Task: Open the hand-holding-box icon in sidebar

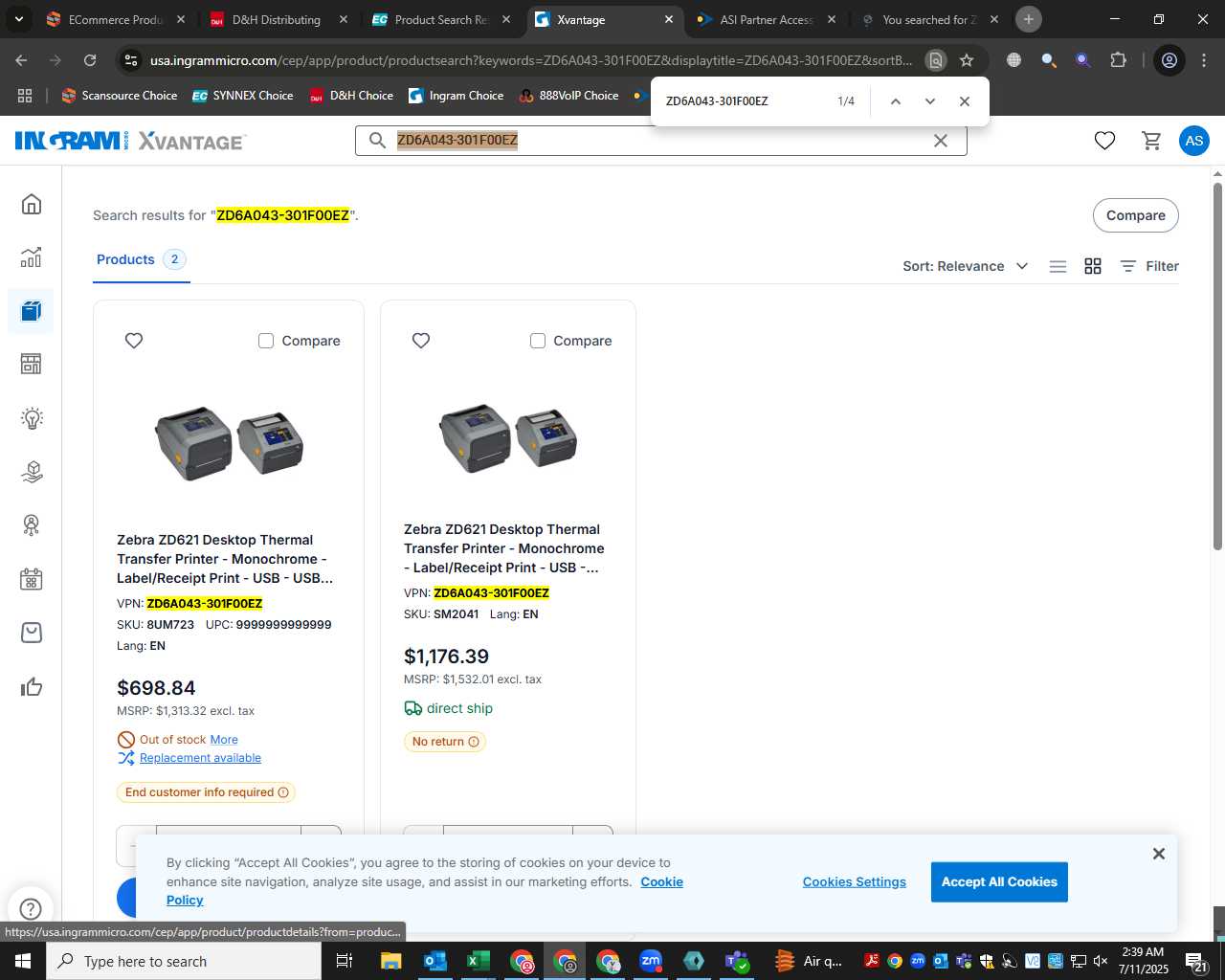Action: pyautogui.click(x=32, y=472)
